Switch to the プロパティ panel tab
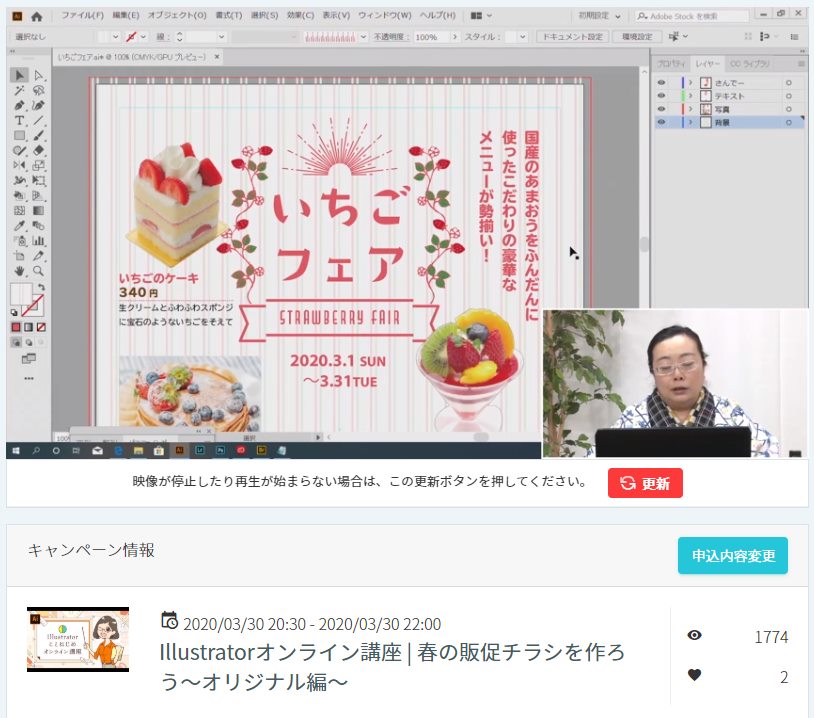Viewport: 814px width, 718px height. tap(671, 63)
